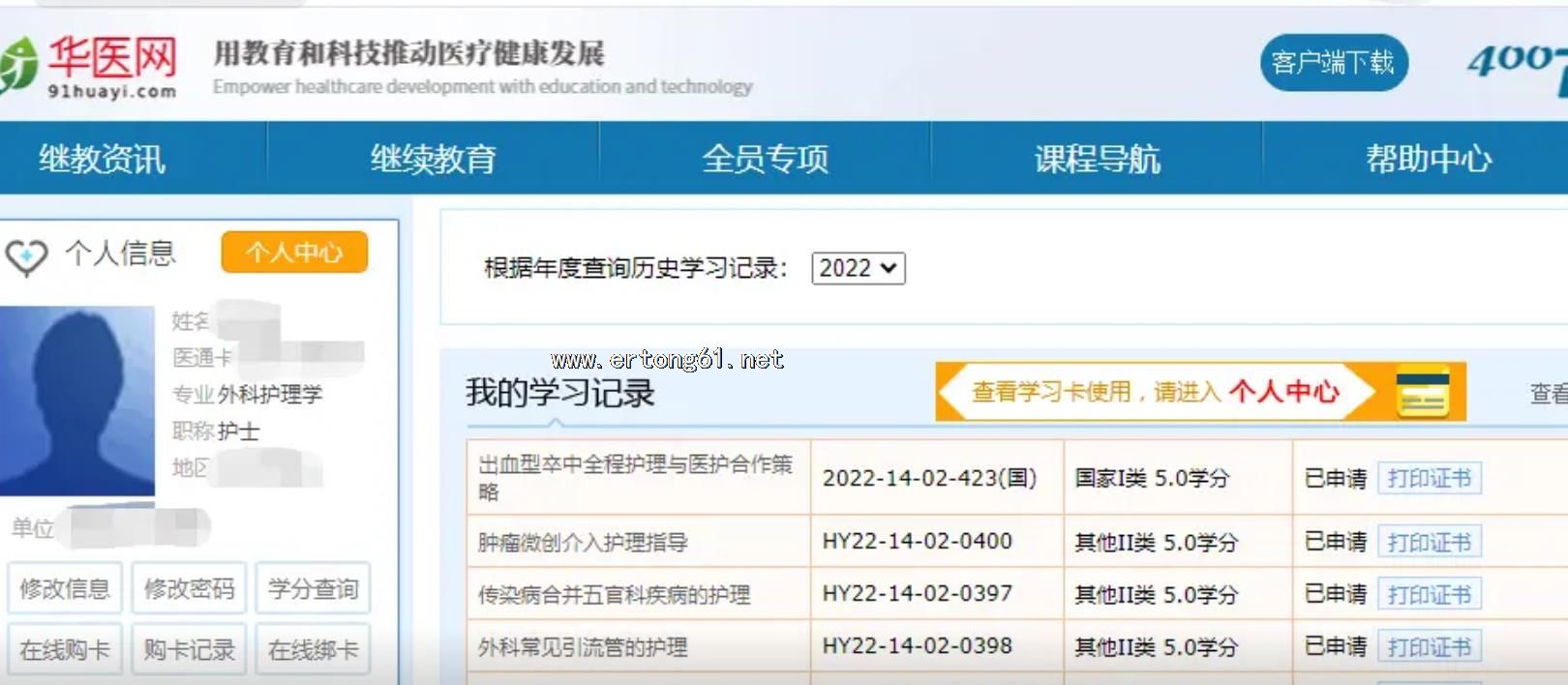
Task: Go to 全员专项 navigation item
Action: (765, 159)
